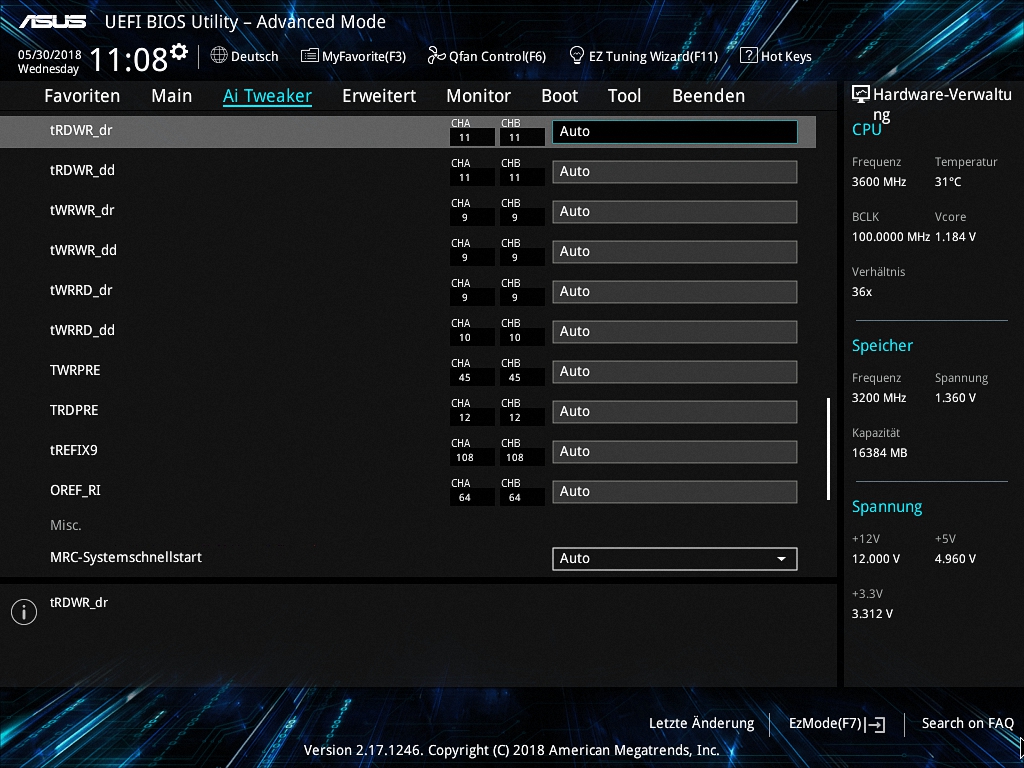The image size is (1024, 768).
Task: Select the tWRWR_dr row label
Action: pyautogui.click(x=82, y=210)
